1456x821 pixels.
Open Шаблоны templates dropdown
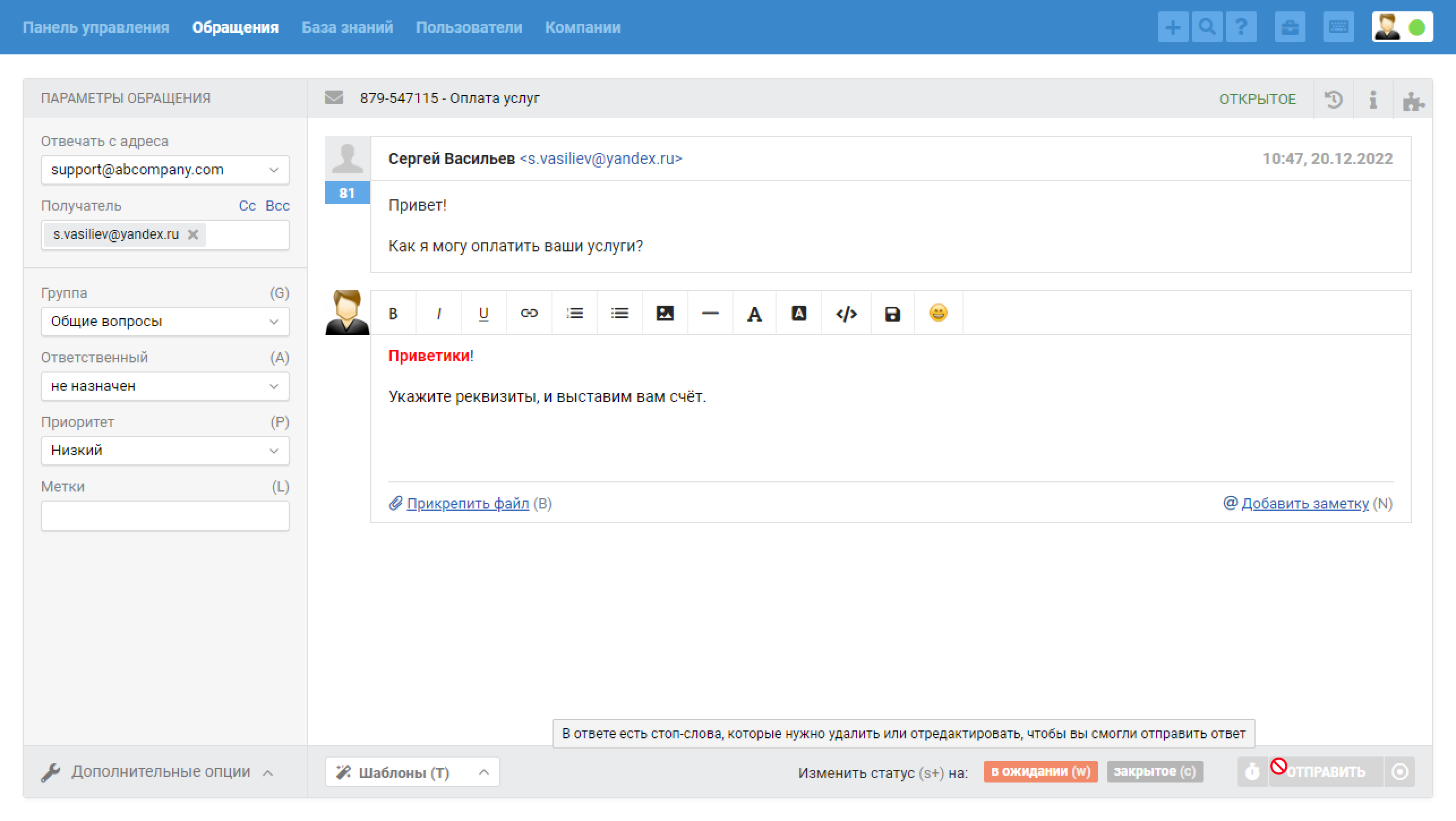[412, 772]
